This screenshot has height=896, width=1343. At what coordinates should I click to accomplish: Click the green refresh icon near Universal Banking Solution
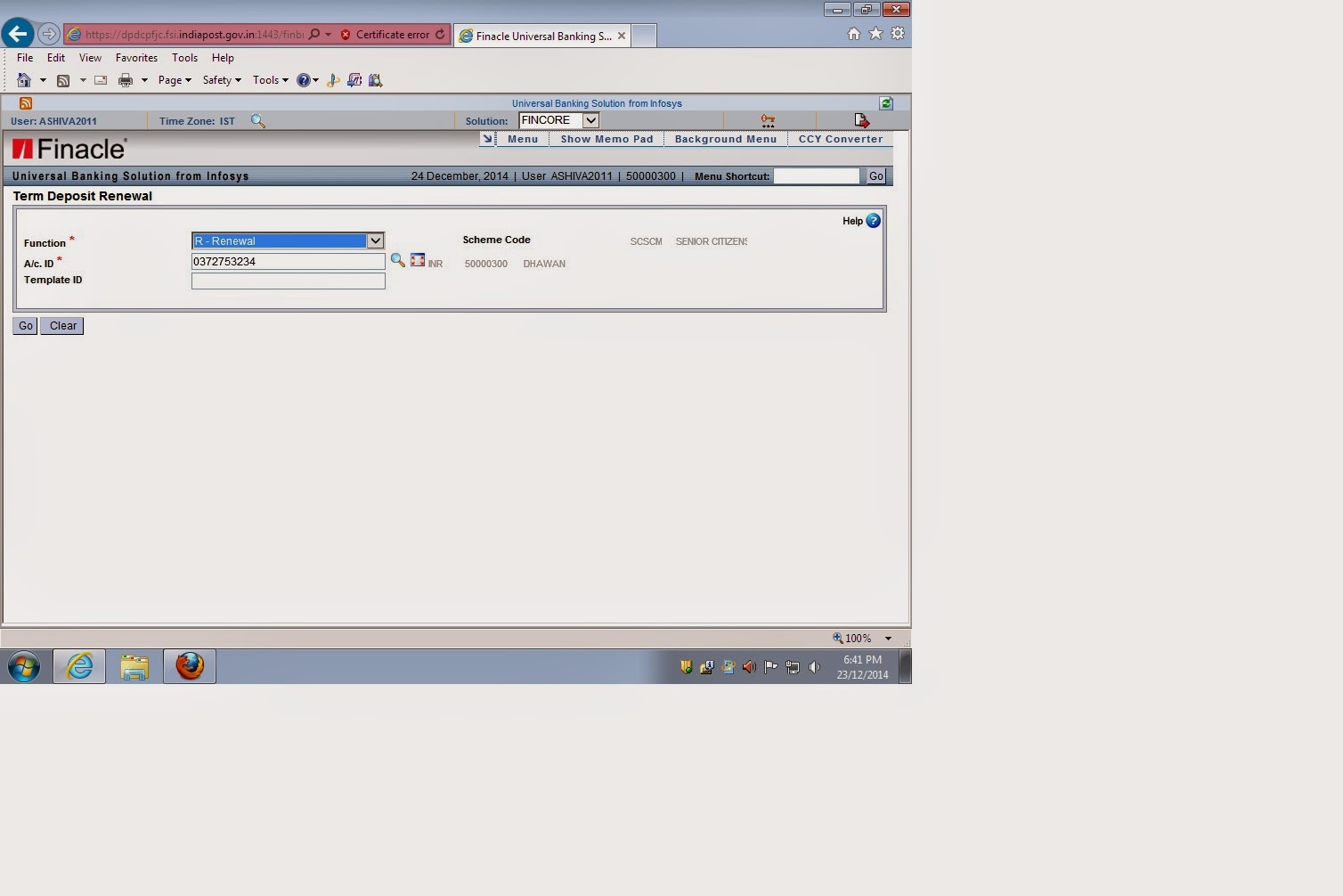pos(885,102)
